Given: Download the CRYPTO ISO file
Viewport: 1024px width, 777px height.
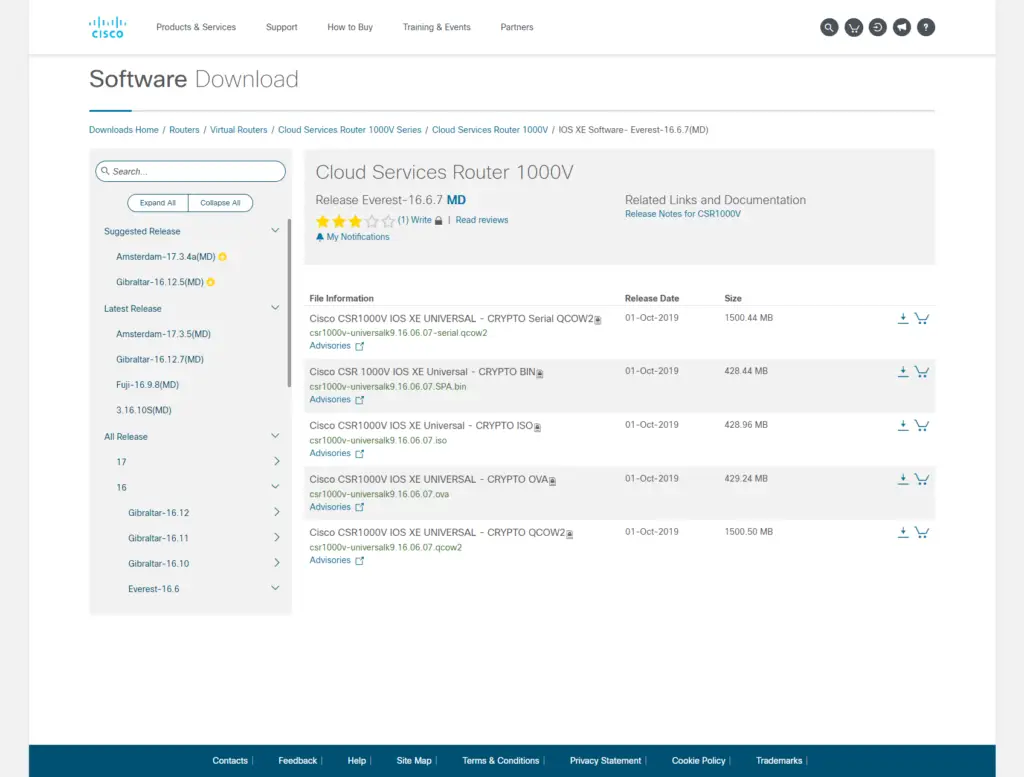Looking at the screenshot, I should pos(903,425).
